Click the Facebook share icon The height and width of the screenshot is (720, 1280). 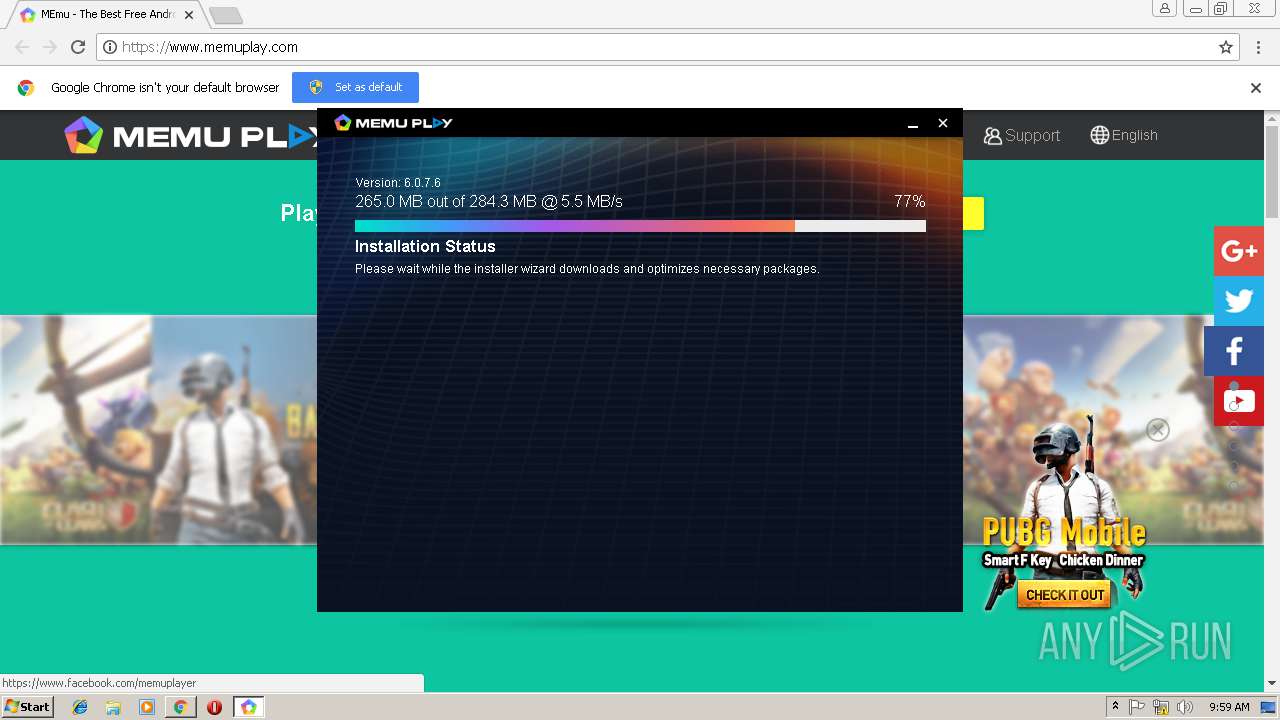click(1234, 351)
